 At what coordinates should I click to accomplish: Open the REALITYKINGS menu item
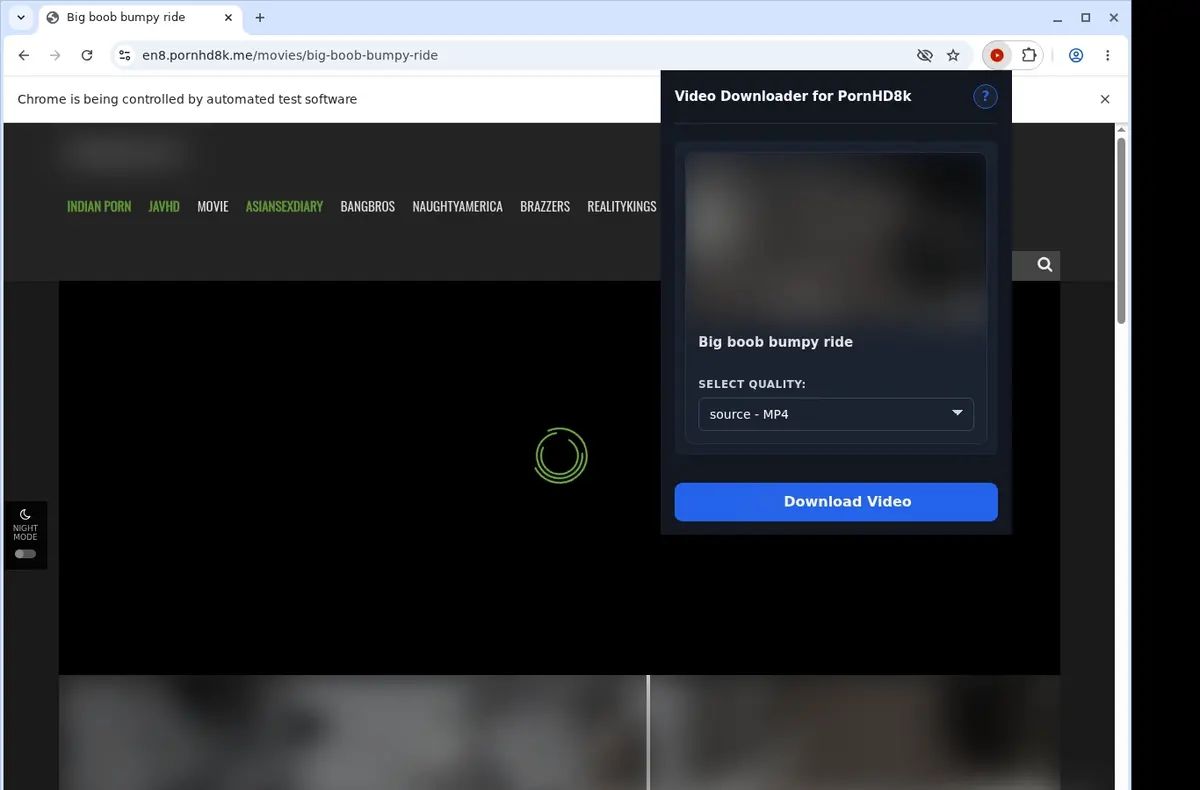pos(622,207)
